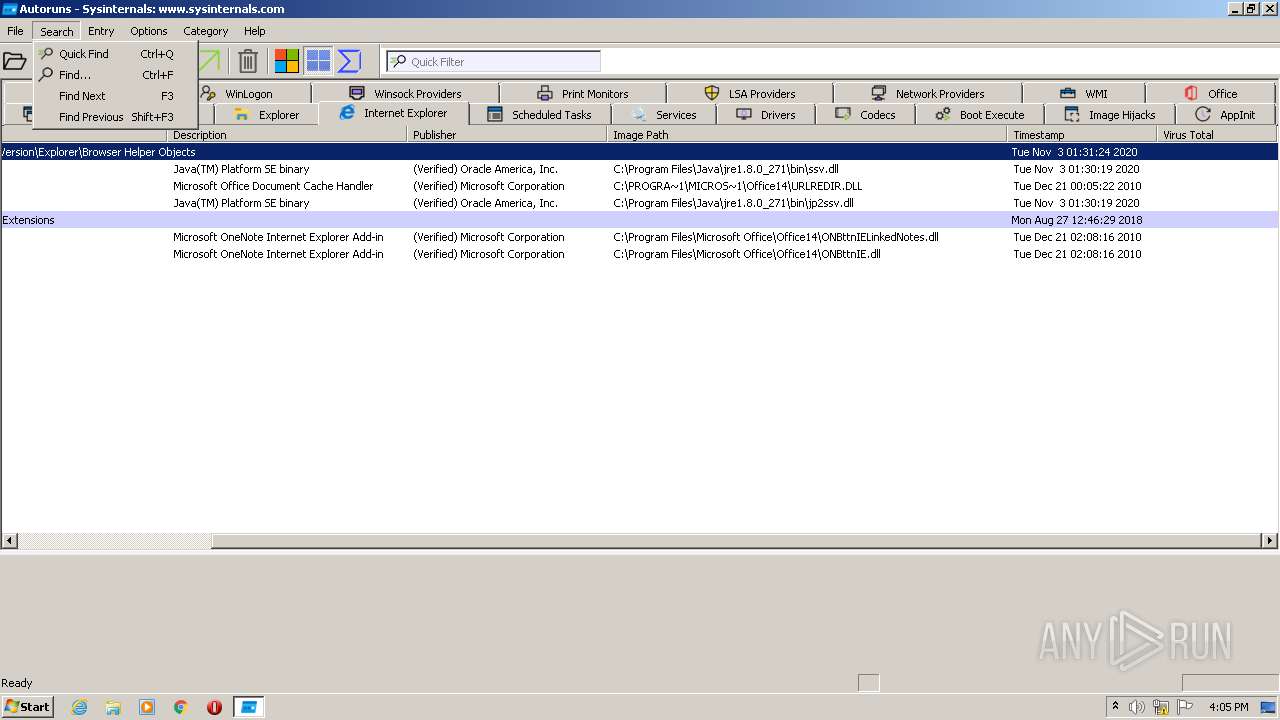1280x720 pixels.
Task: Open the Category menu
Action: (x=206, y=31)
